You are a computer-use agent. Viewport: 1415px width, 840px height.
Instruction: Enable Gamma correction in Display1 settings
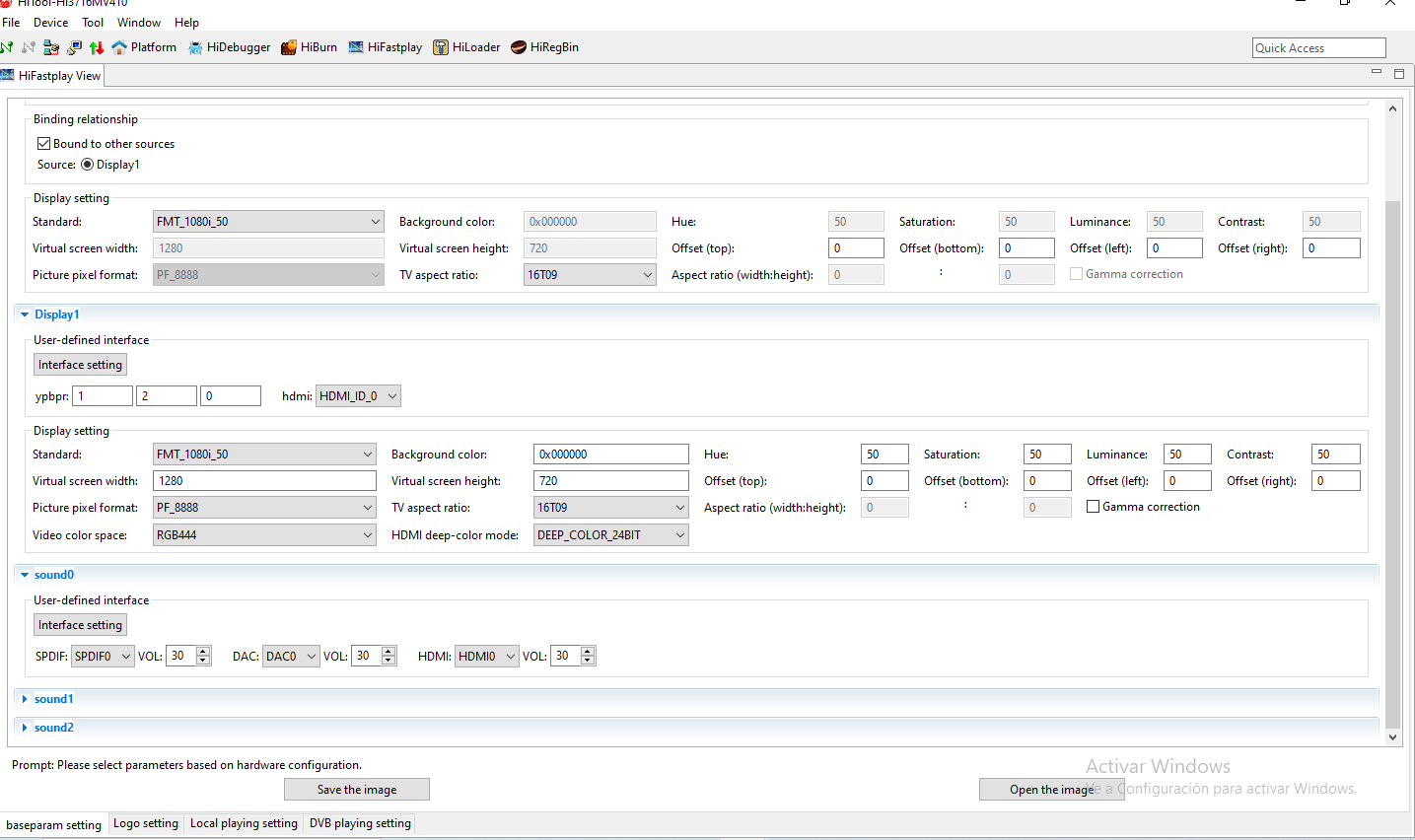(1093, 507)
